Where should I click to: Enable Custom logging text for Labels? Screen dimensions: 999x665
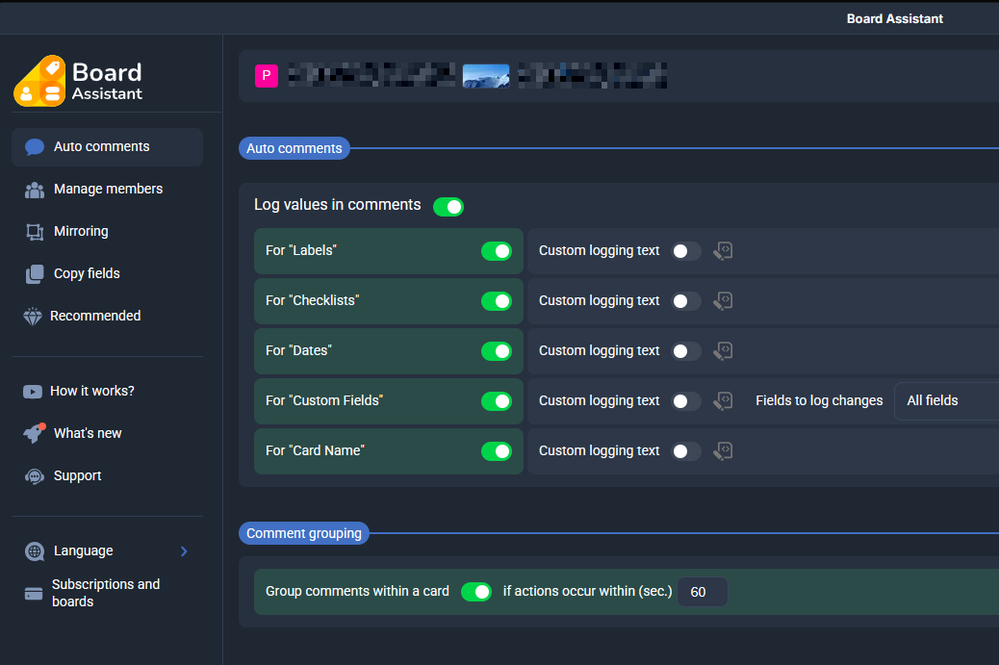pos(686,251)
